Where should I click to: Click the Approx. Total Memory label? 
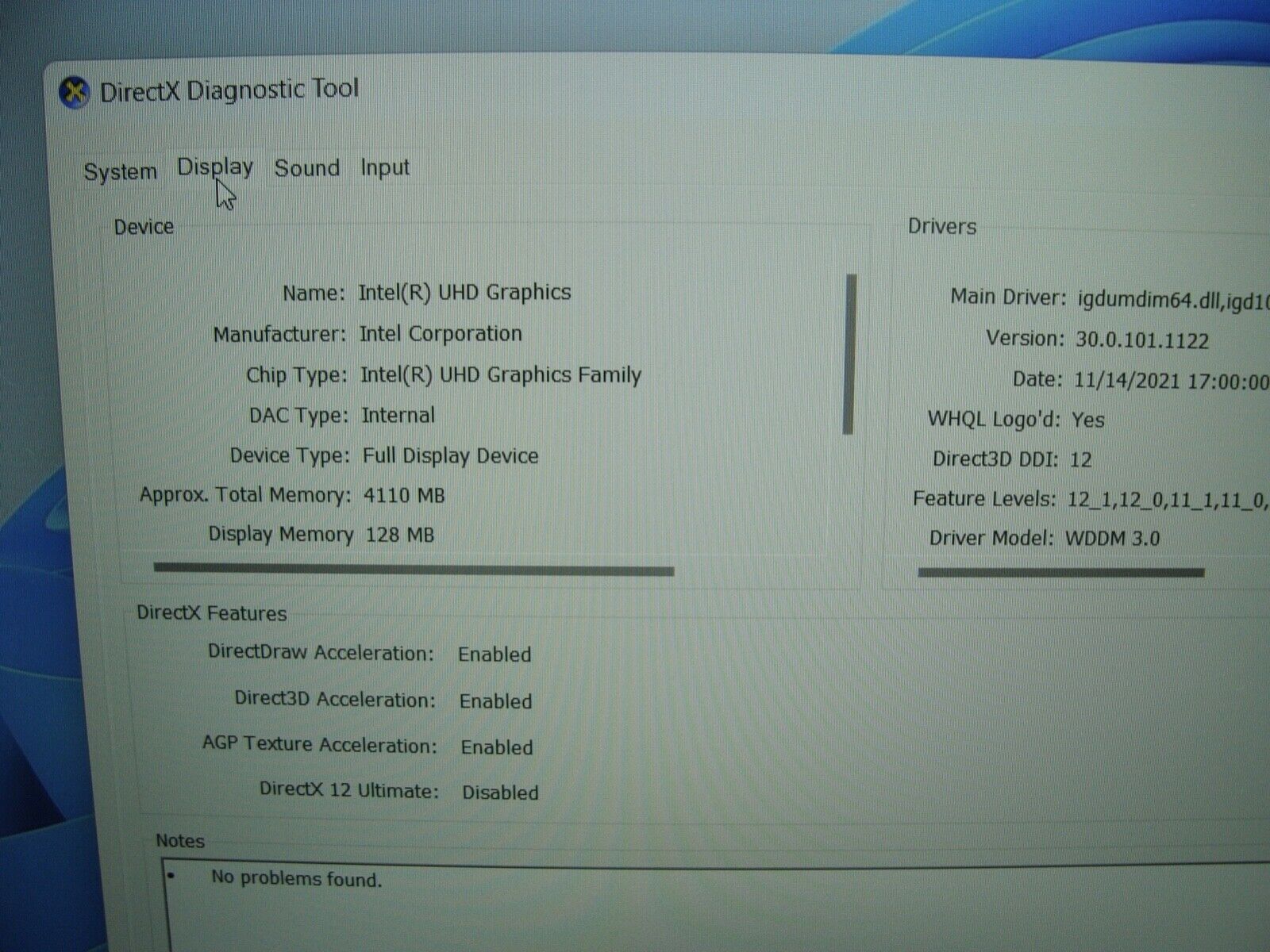pos(245,496)
